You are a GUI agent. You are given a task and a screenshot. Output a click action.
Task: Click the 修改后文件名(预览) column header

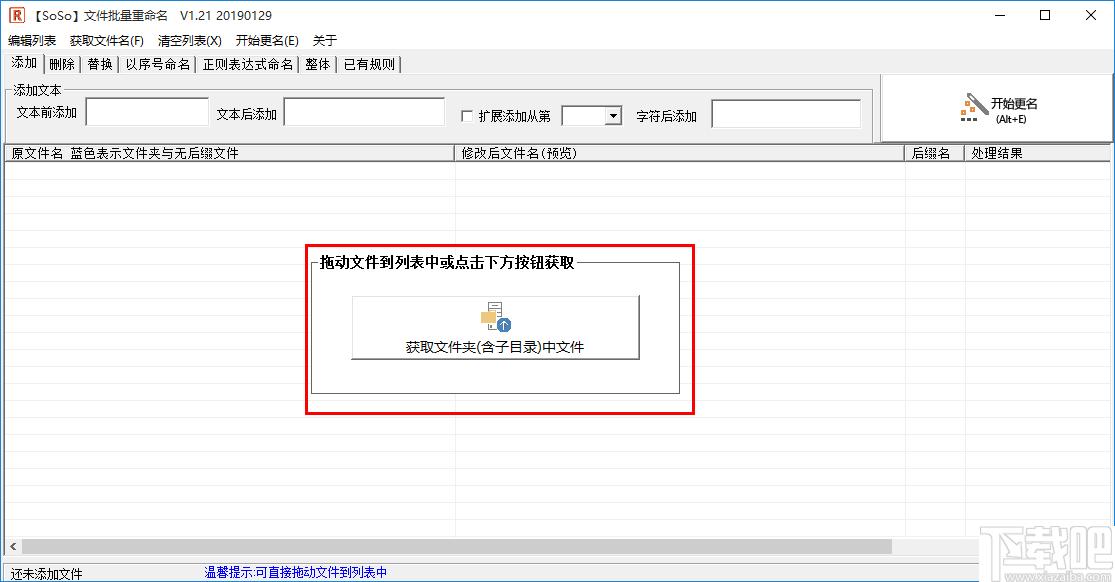679,153
